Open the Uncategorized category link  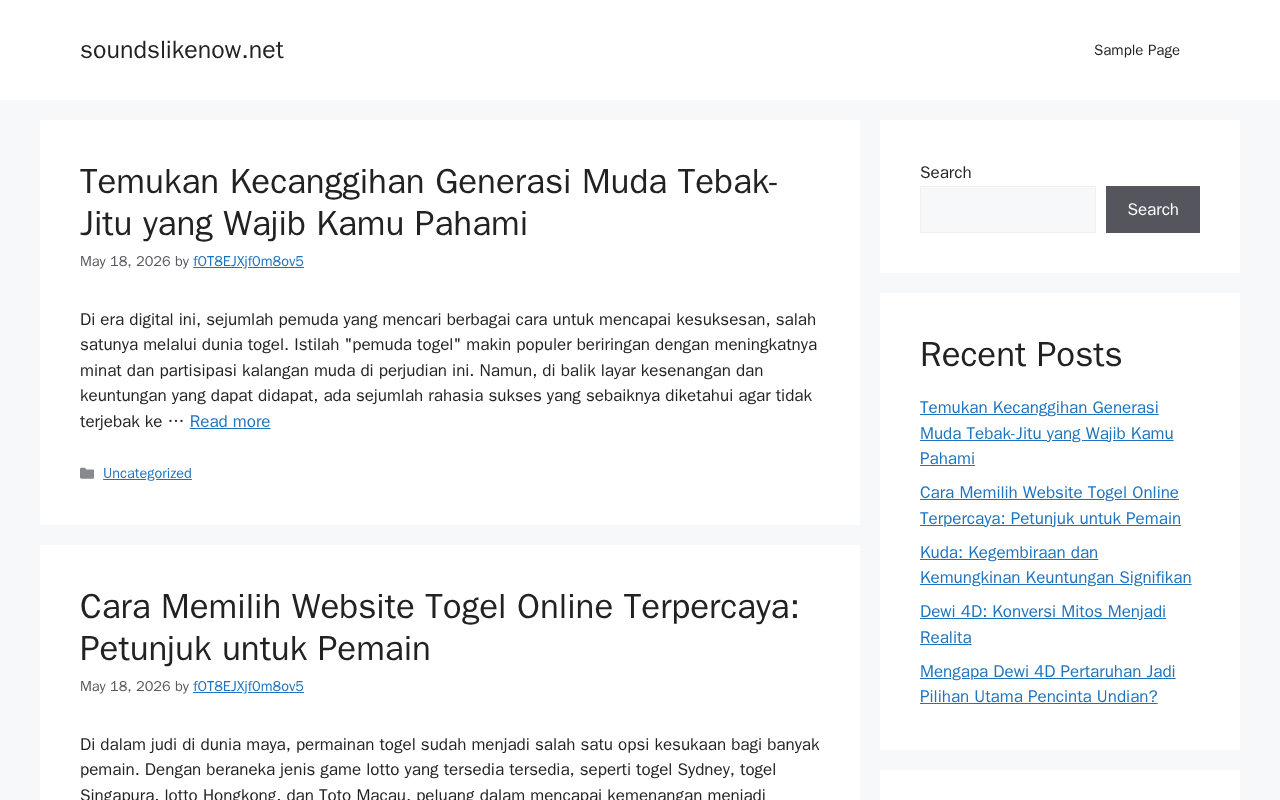pos(147,473)
